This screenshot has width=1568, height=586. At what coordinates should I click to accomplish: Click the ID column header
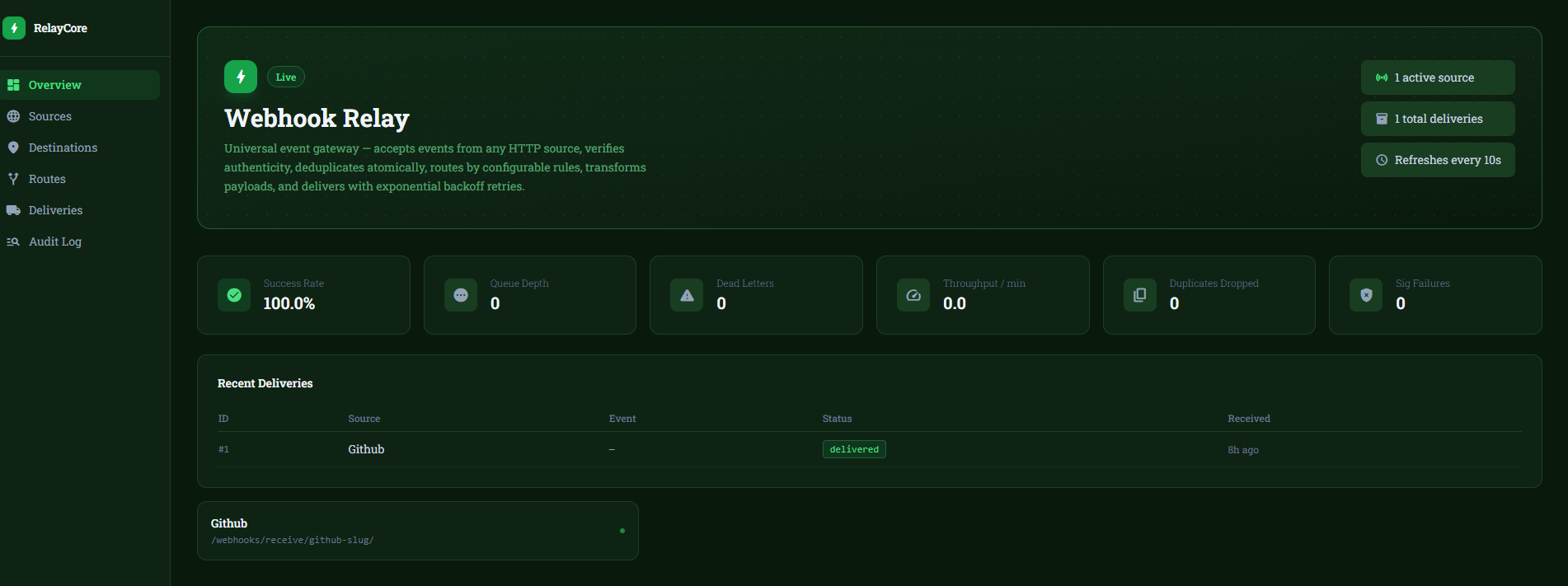click(223, 419)
